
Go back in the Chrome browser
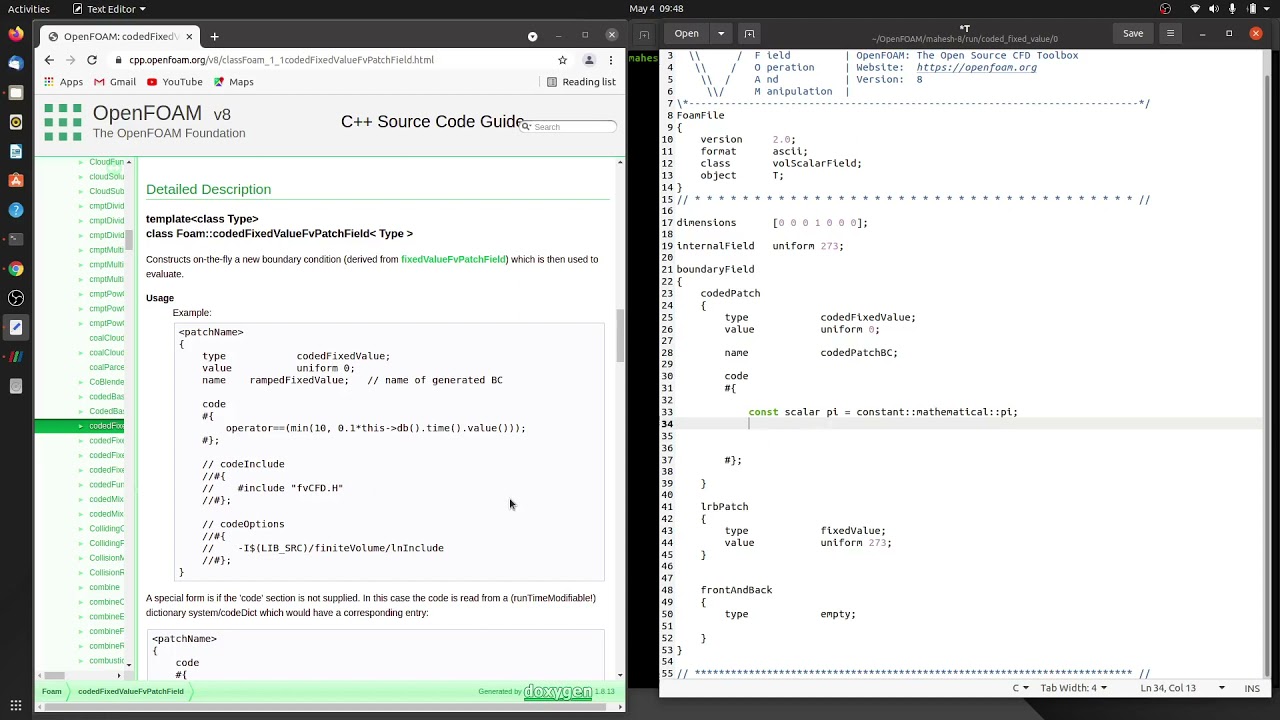tap(49, 60)
